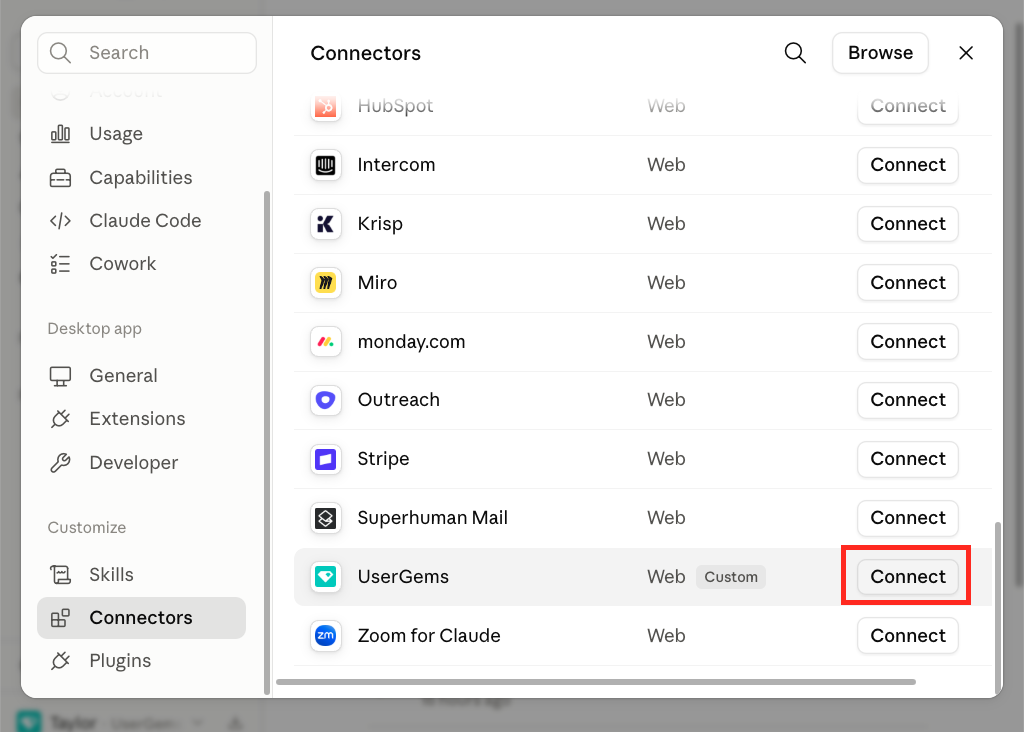Click the Browse connectors button
This screenshot has width=1024, height=732.
880,53
